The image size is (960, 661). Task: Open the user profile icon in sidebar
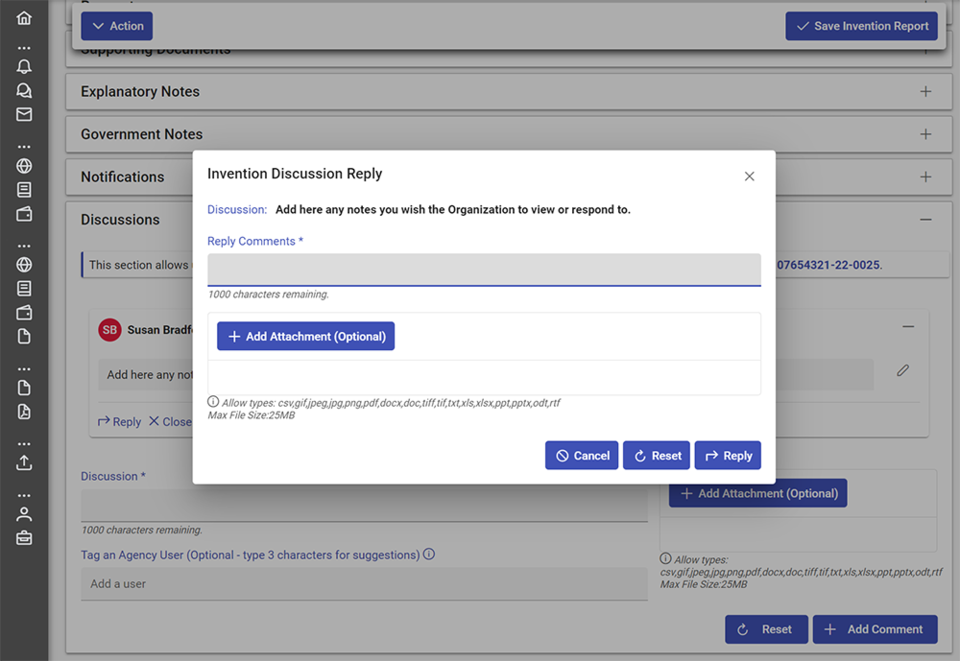click(x=24, y=514)
